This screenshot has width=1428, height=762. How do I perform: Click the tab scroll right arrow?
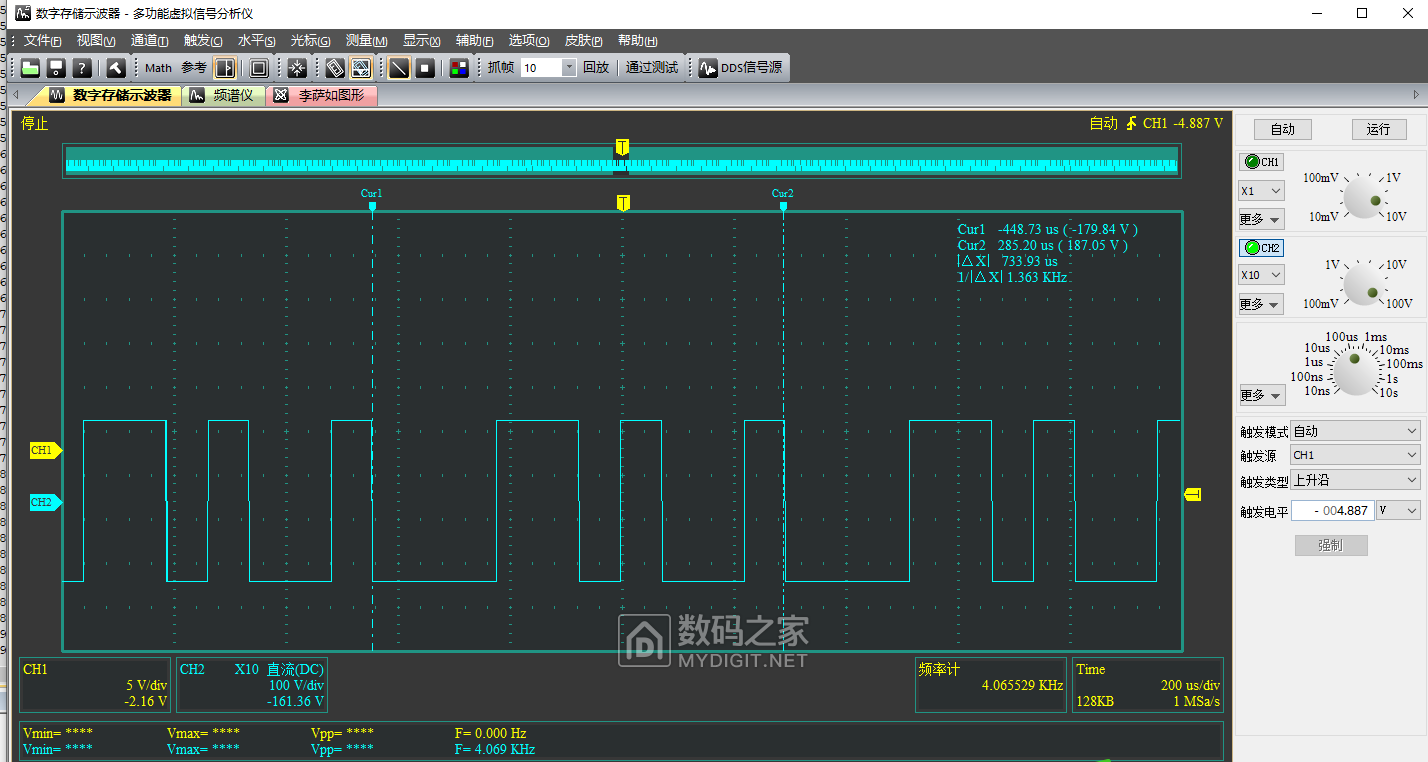pyautogui.click(x=1416, y=95)
